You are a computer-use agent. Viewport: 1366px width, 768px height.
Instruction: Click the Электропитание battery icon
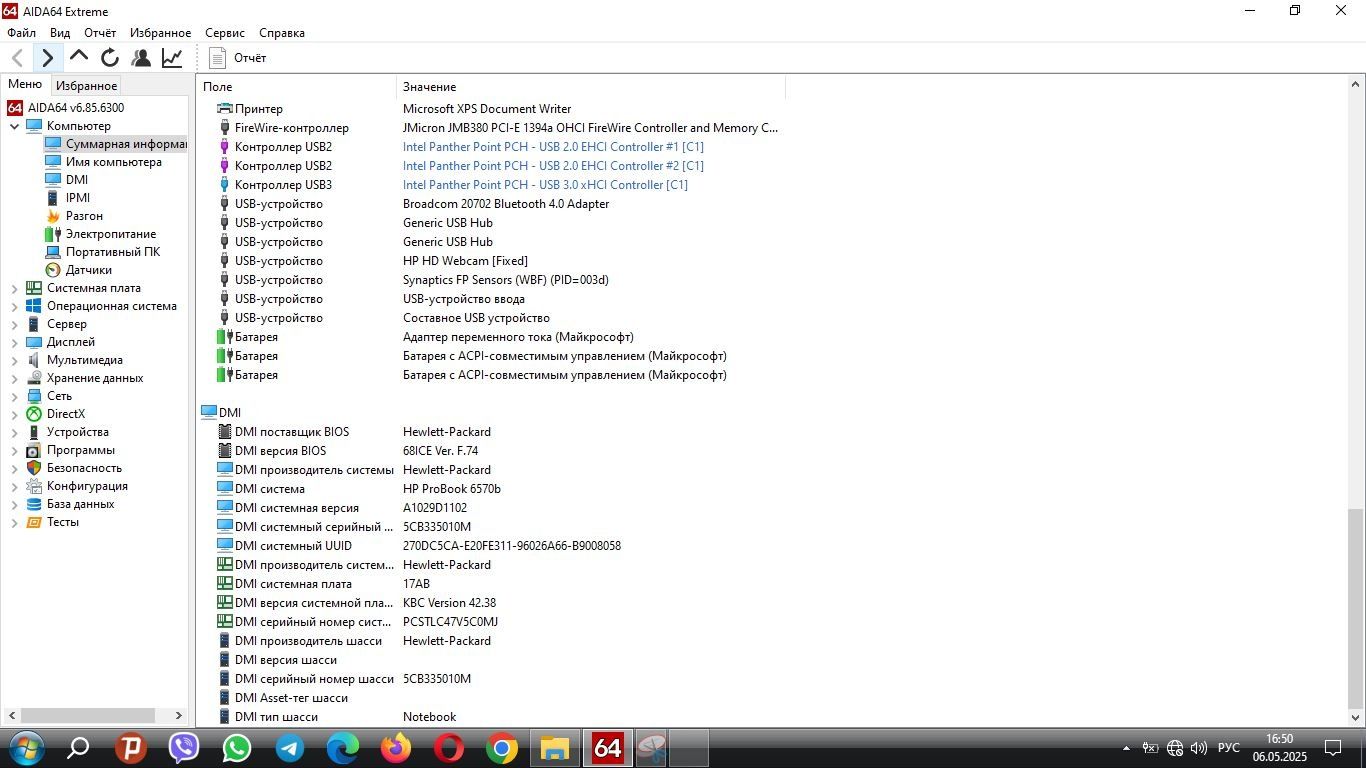(x=53, y=234)
